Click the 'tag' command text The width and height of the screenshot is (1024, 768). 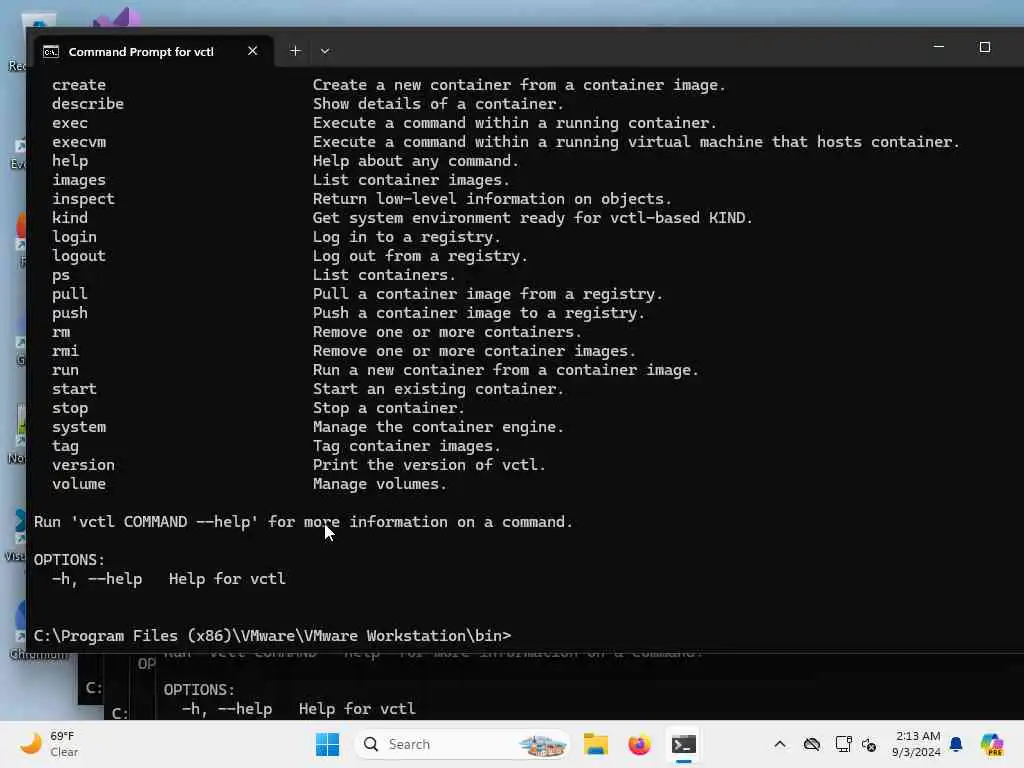(x=65, y=446)
